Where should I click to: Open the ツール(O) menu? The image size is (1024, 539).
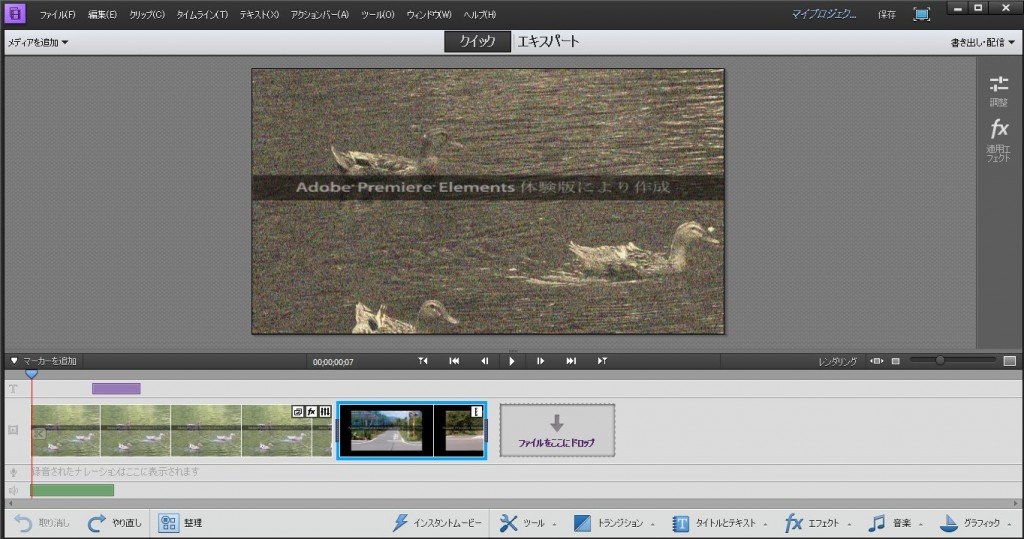[378, 14]
